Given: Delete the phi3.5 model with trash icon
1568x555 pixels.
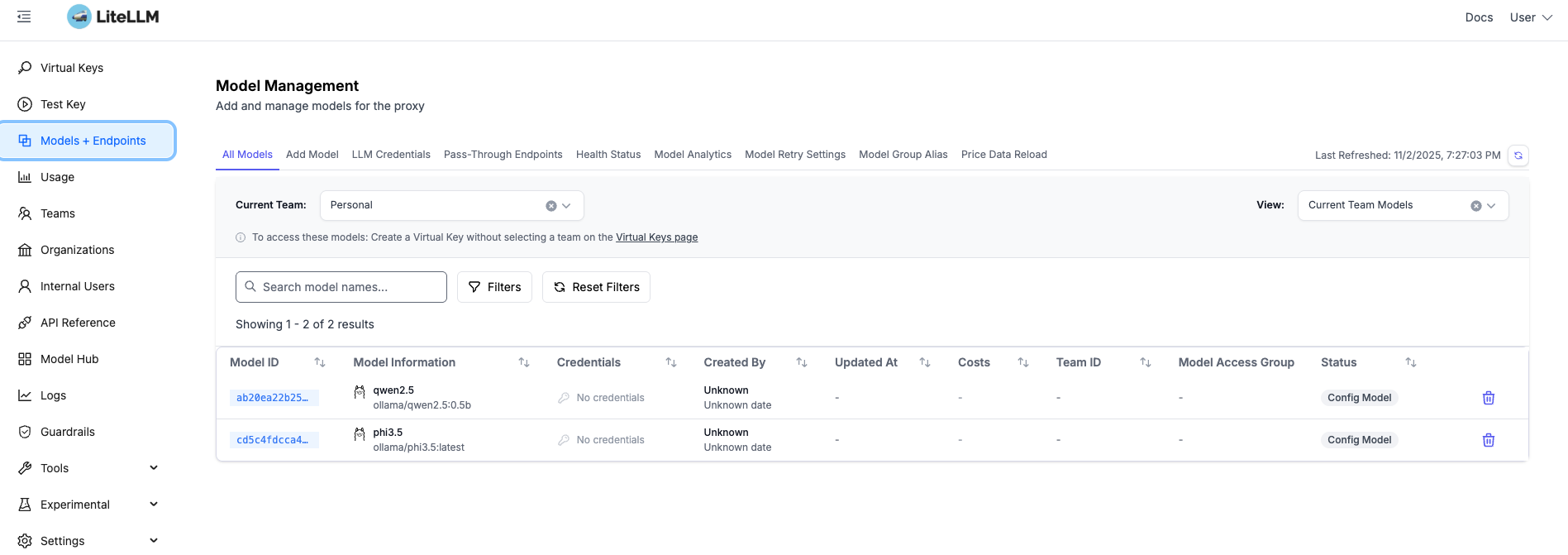Looking at the screenshot, I should pyautogui.click(x=1488, y=440).
